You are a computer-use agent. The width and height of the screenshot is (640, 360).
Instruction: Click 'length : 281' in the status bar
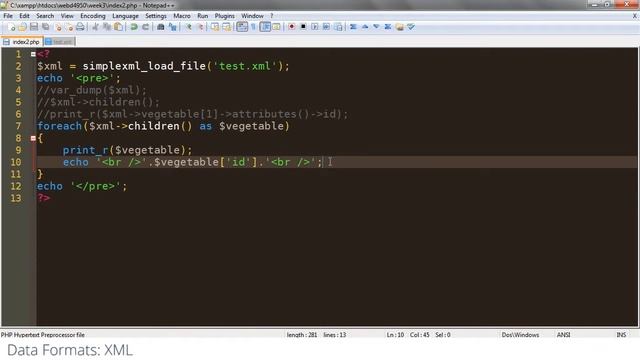(302, 335)
